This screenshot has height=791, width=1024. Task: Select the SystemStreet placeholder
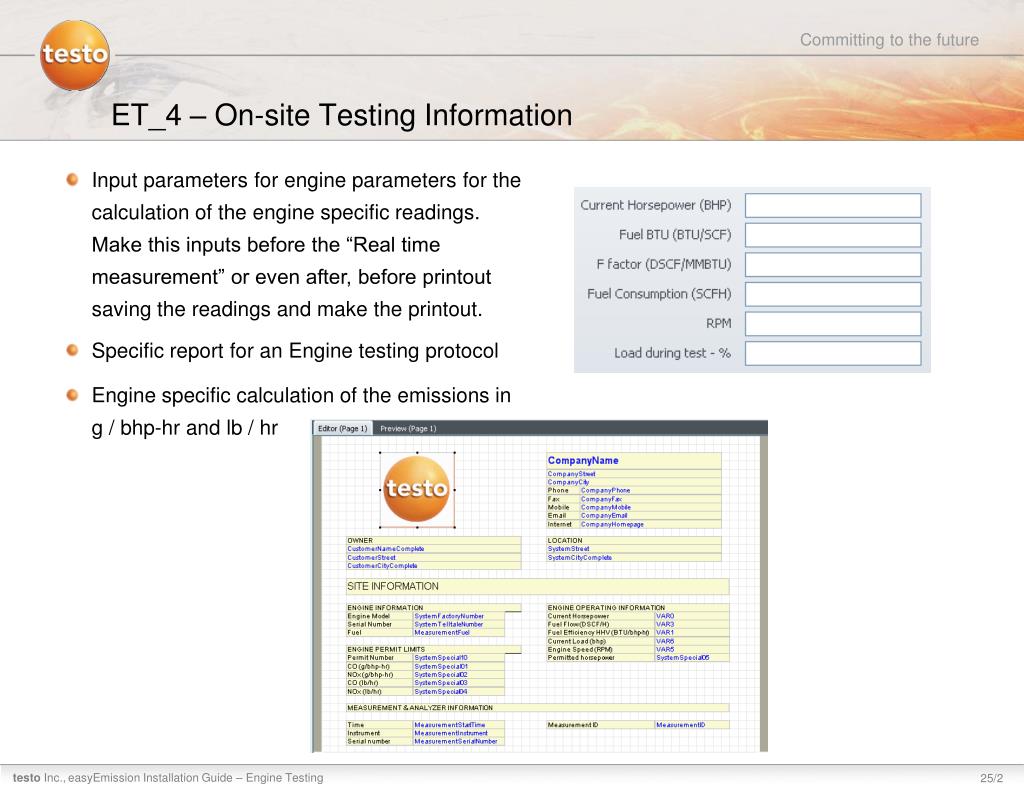point(633,549)
